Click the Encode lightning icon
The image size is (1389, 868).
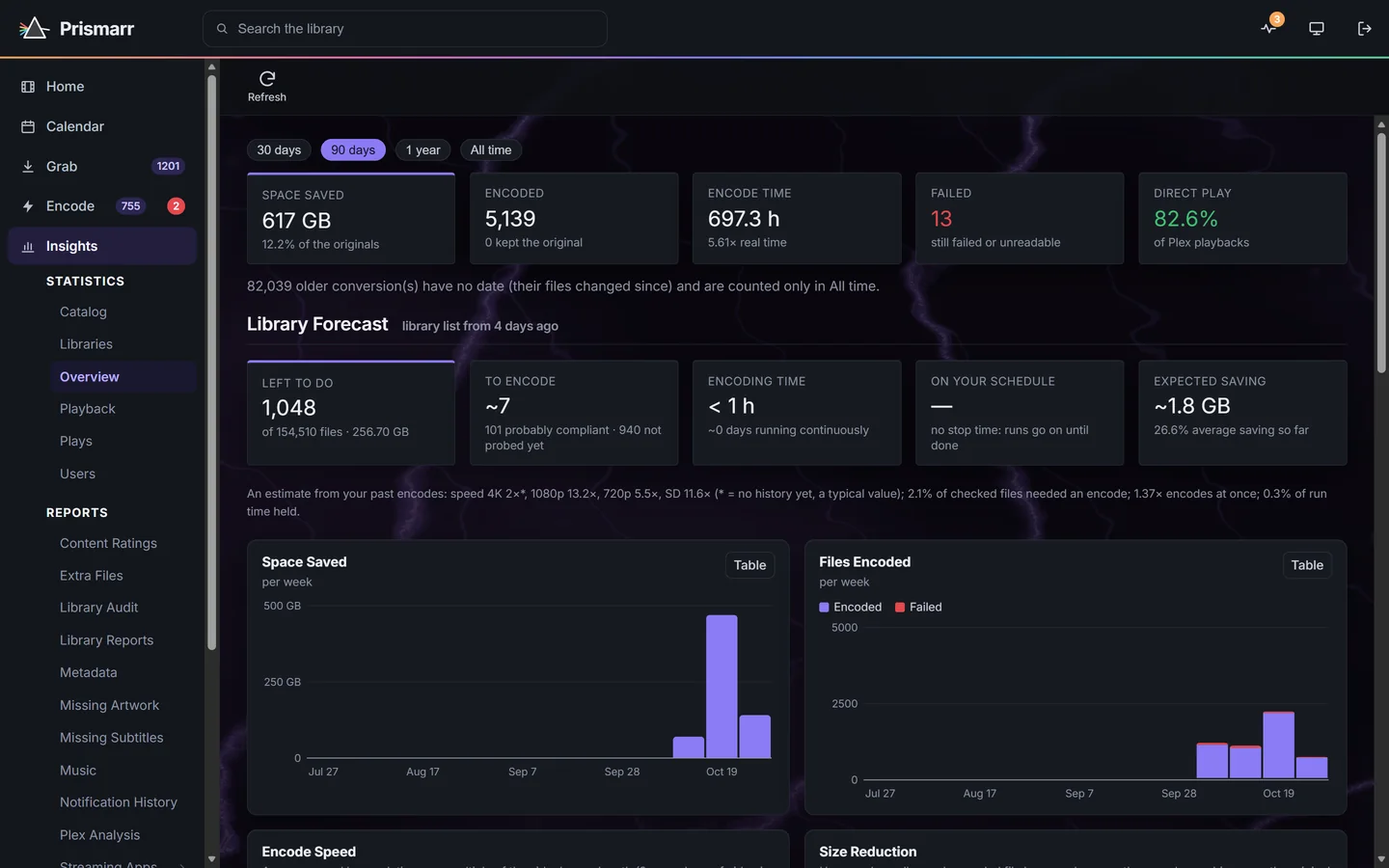point(28,206)
